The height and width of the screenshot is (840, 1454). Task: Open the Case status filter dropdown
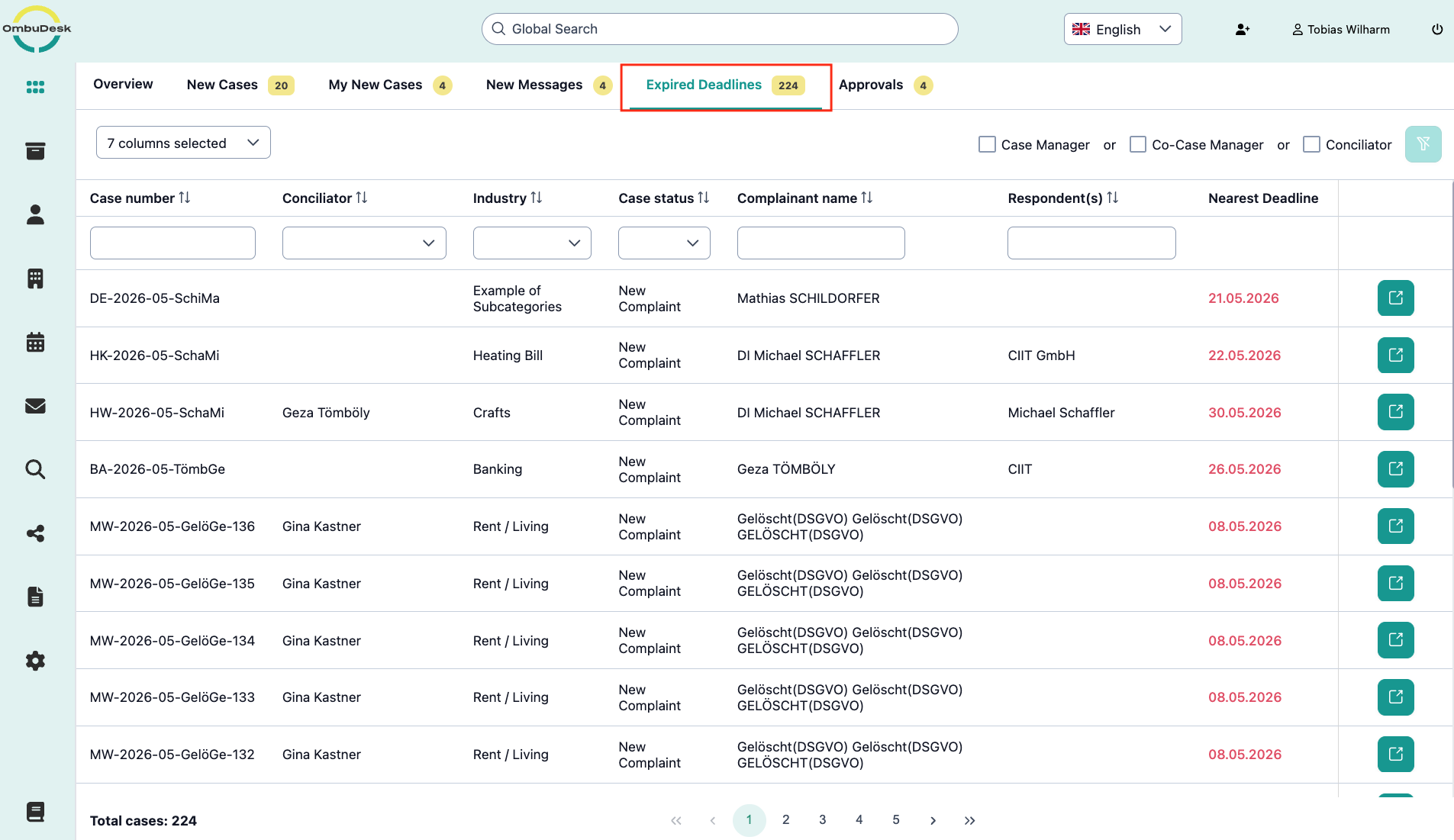664,243
